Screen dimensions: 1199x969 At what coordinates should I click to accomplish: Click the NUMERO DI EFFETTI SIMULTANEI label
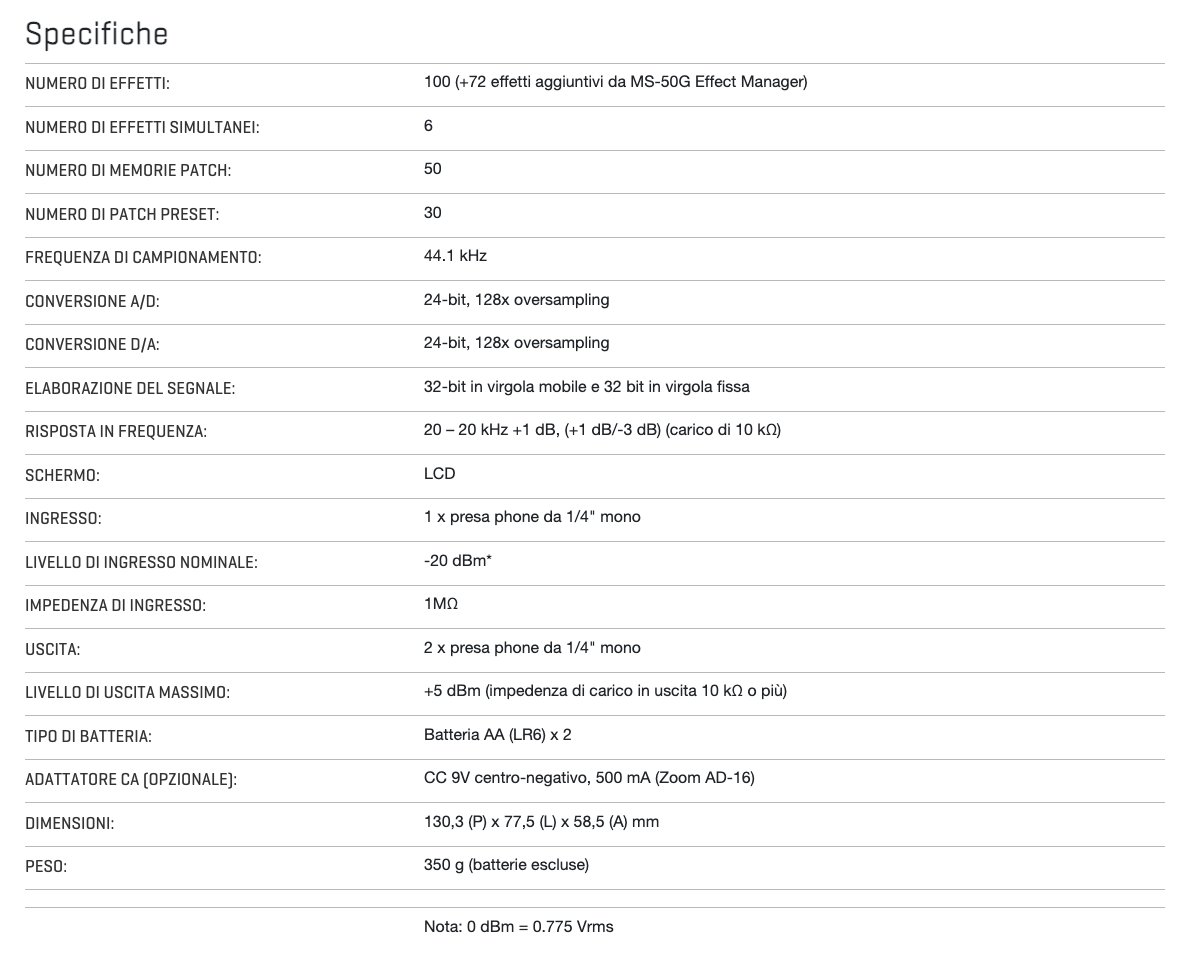[x=142, y=128]
